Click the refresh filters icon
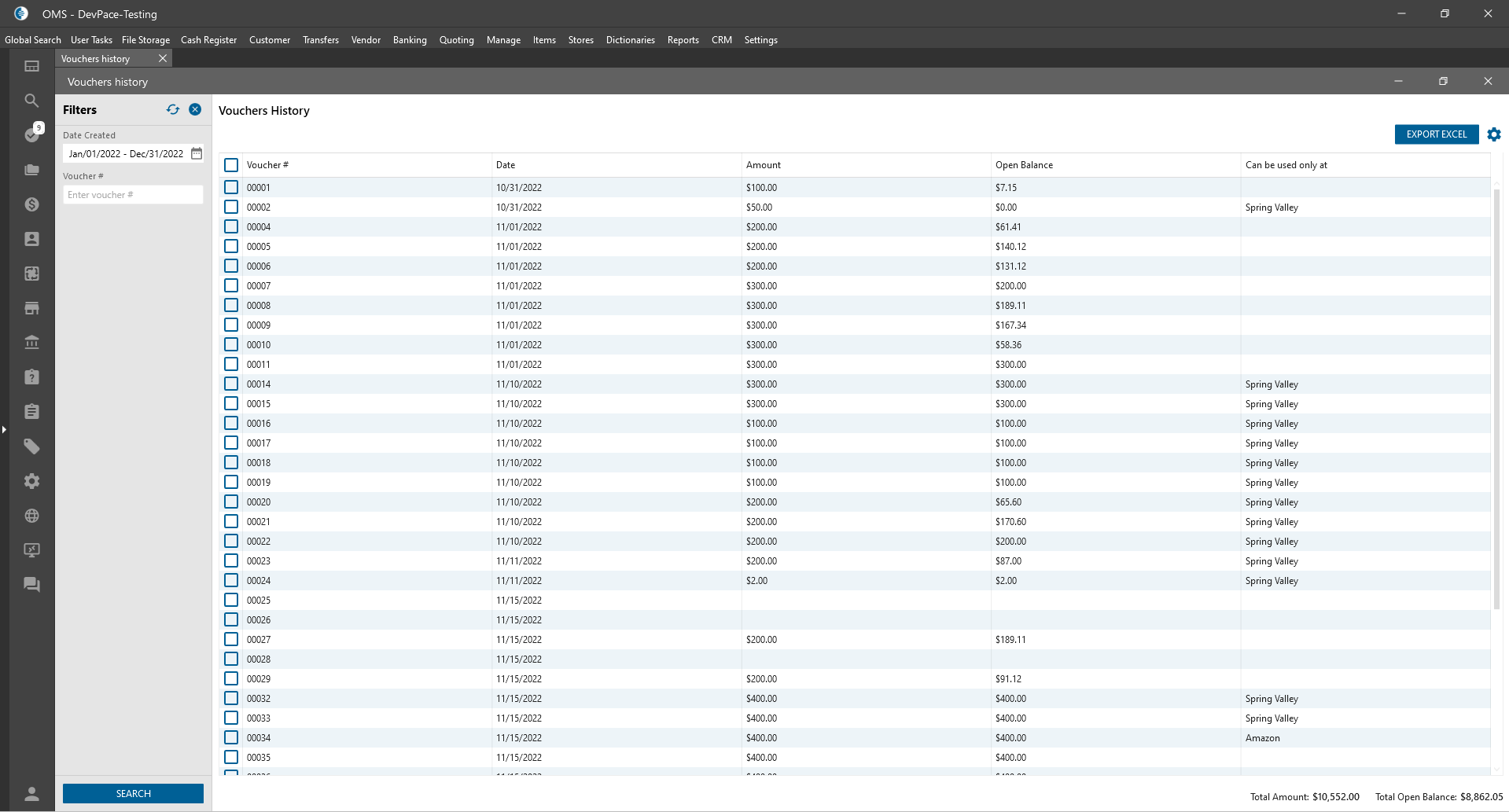1509x812 pixels. point(173,109)
